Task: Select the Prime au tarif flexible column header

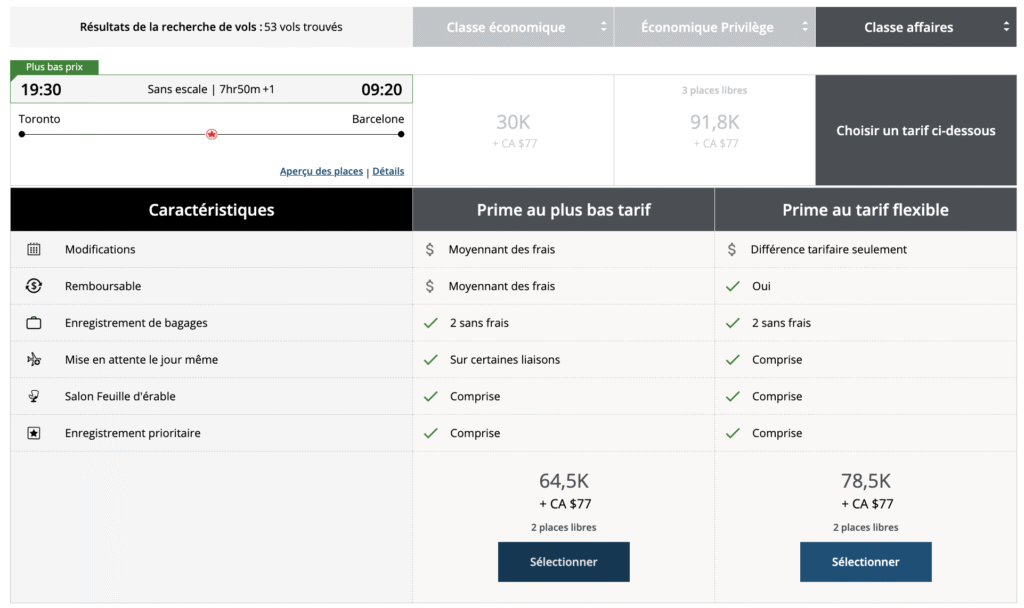Action: coord(865,209)
